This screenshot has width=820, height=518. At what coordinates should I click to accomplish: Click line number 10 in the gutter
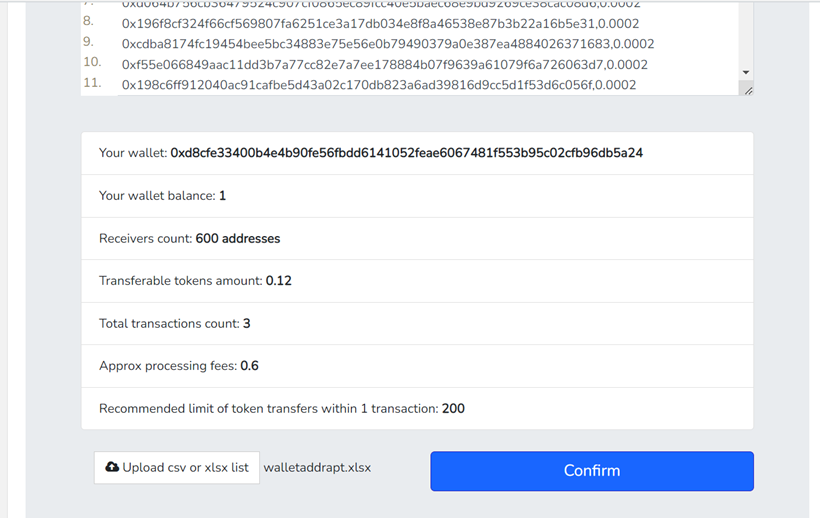click(x=92, y=62)
